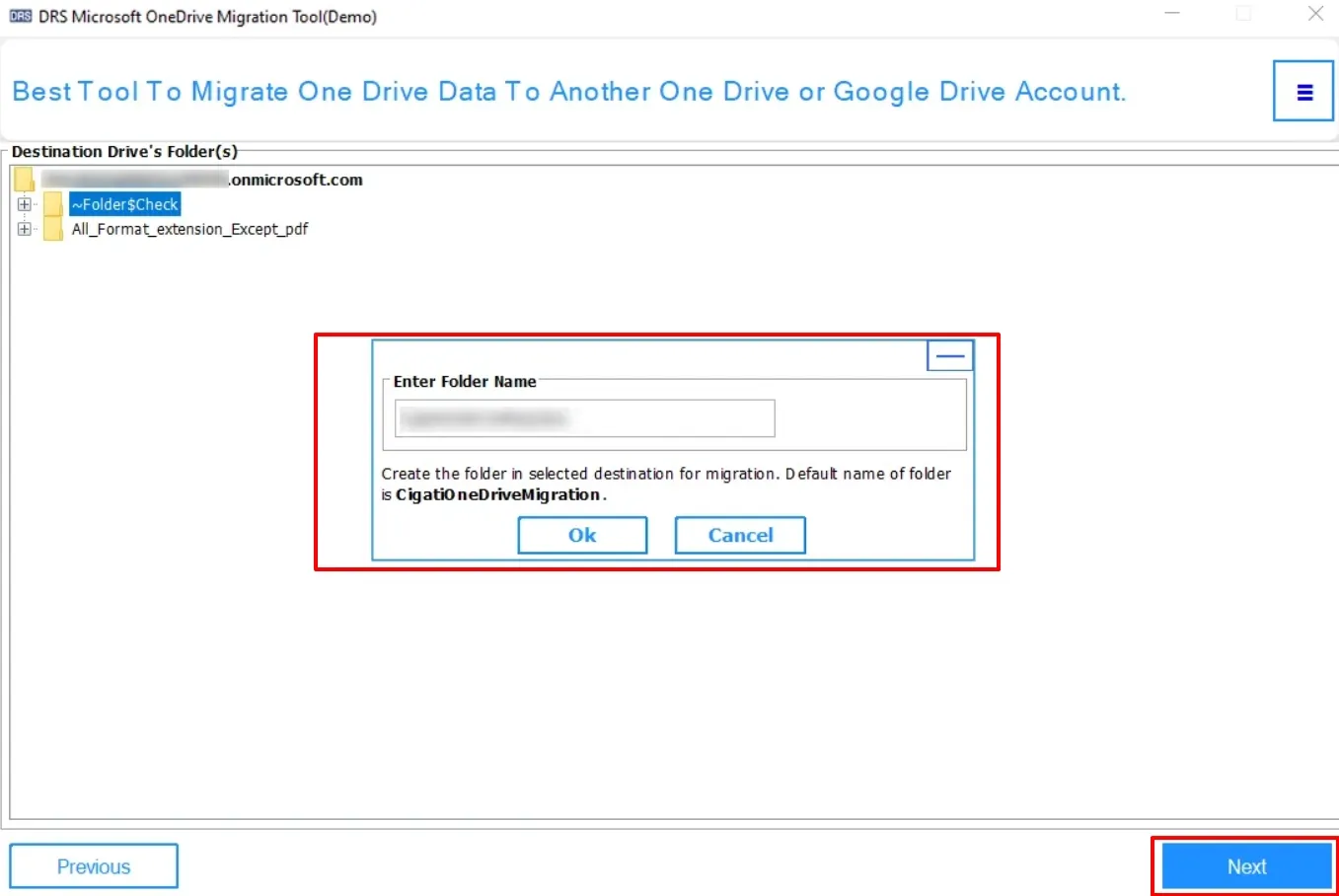Select the root onmicrosoft.com account label

click(x=202, y=180)
